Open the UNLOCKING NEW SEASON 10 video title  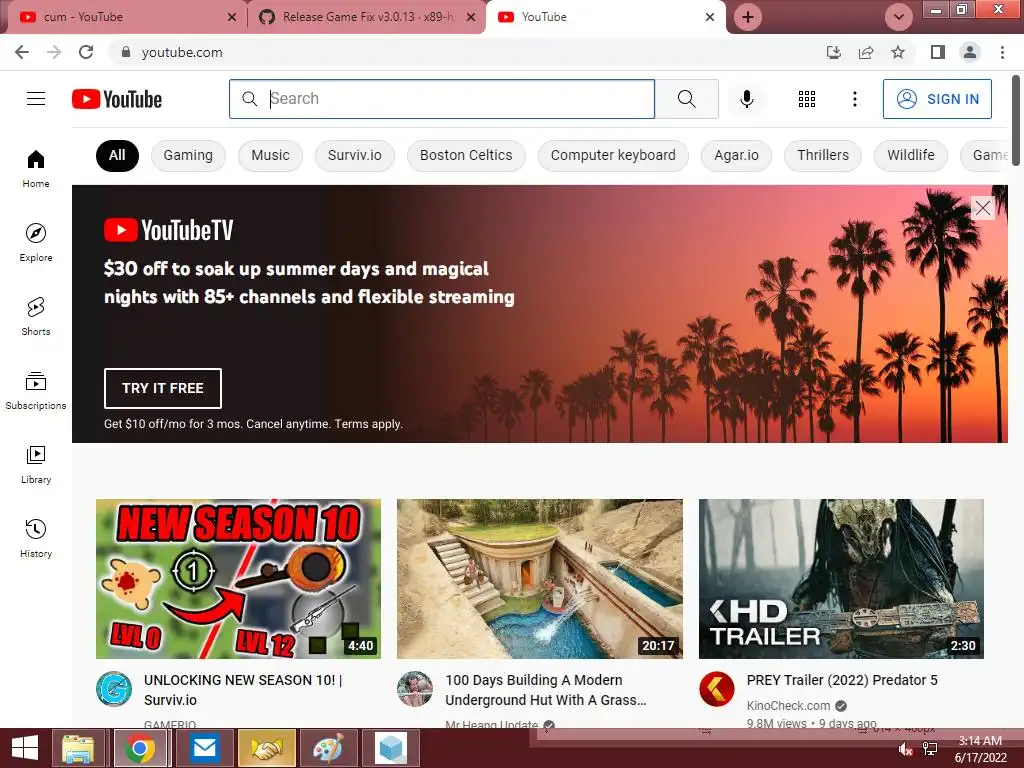(x=243, y=690)
